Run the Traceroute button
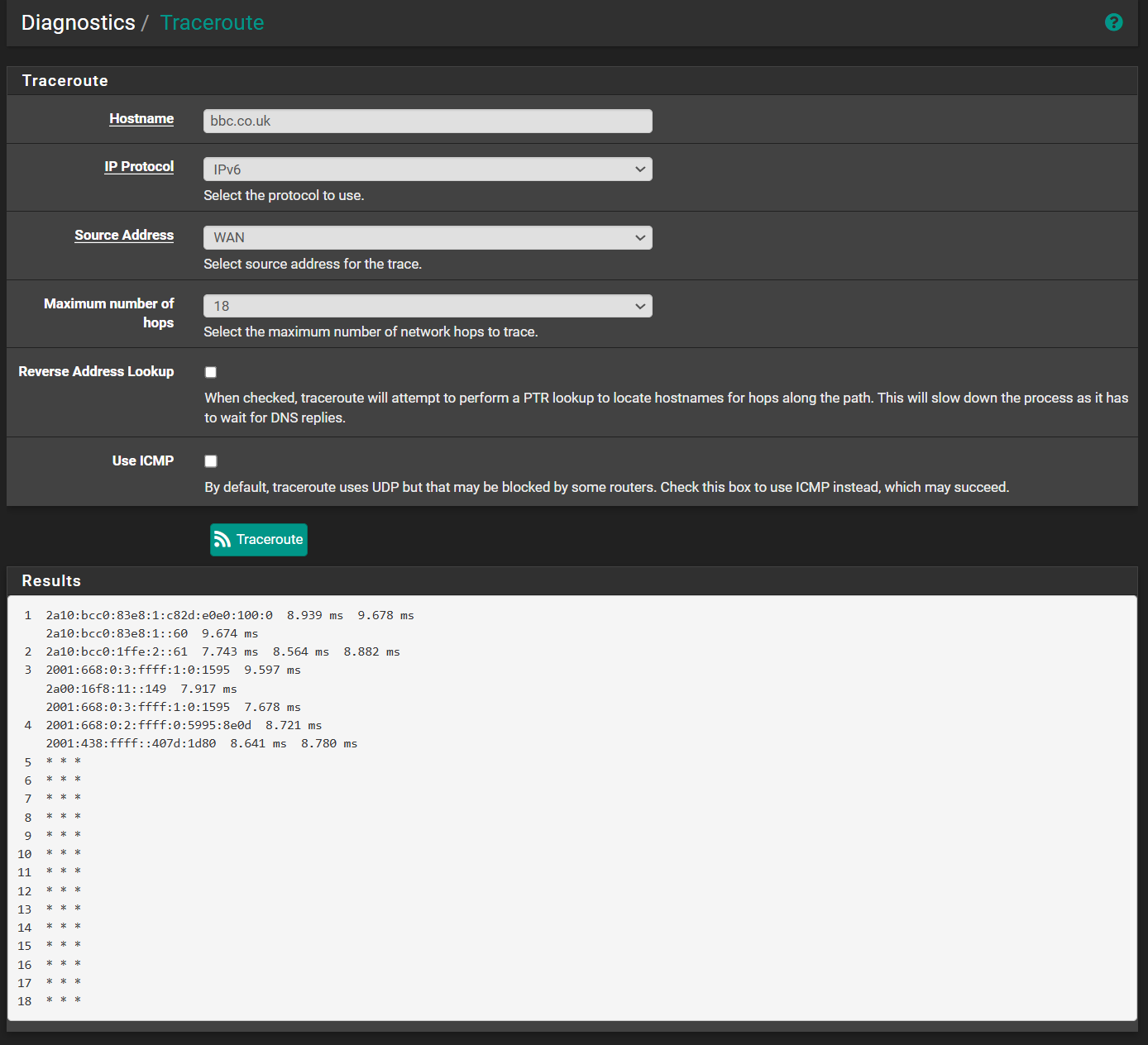Image resolution: width=1148 pixels, height=1045 pixels. tap(259, 540)
